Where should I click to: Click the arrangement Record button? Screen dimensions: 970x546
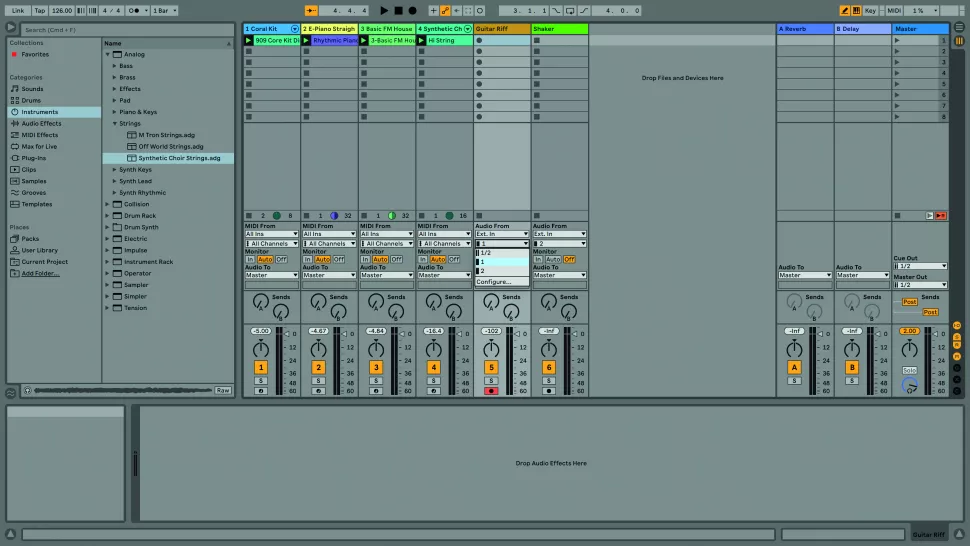(412, 10)
